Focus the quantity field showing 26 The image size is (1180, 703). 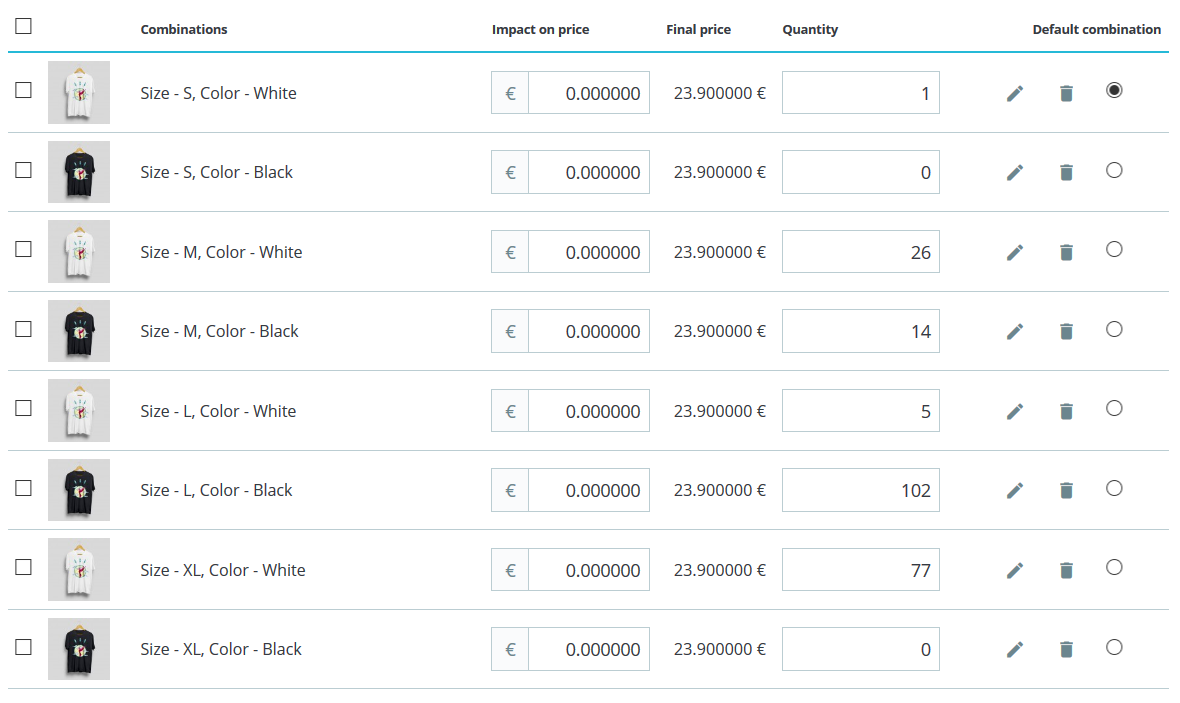tap(860, 252)
